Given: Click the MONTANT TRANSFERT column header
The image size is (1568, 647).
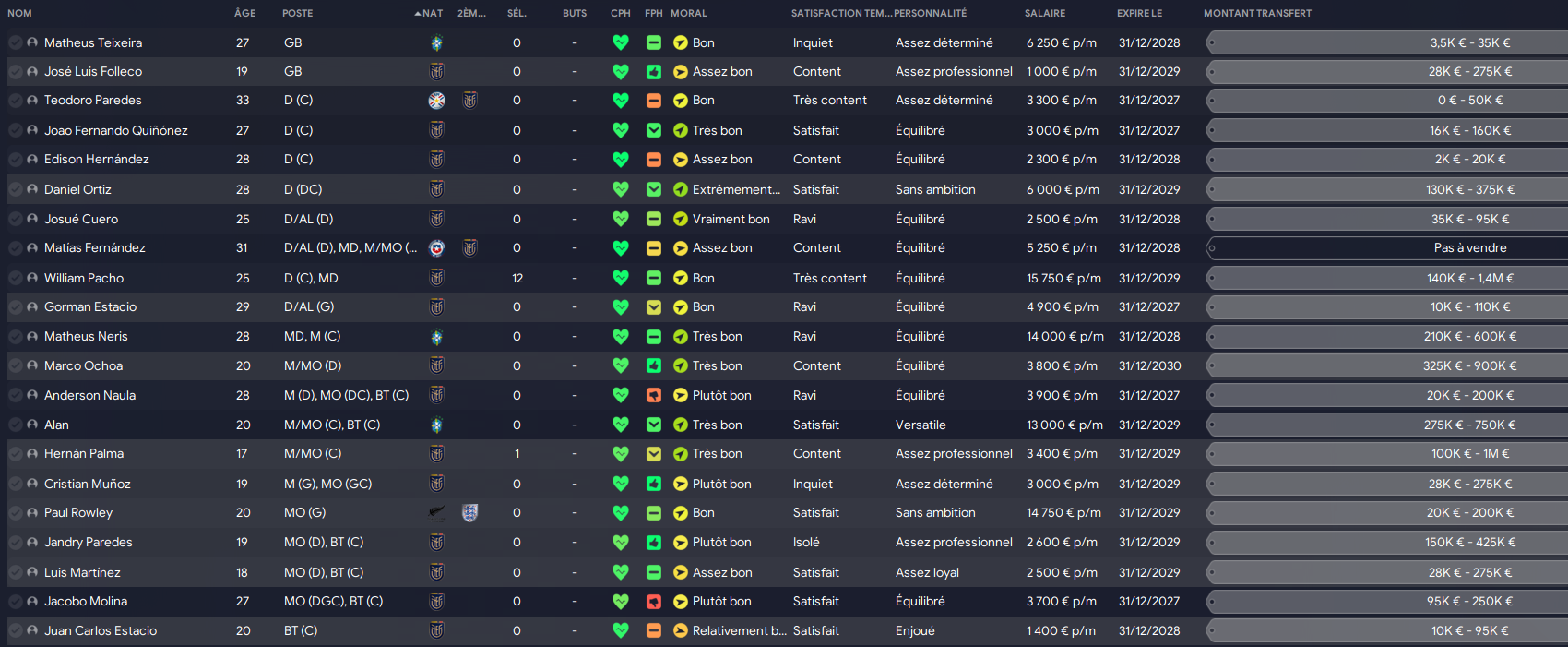Looking at the screenshot, I should click(x=1257, y=13).
